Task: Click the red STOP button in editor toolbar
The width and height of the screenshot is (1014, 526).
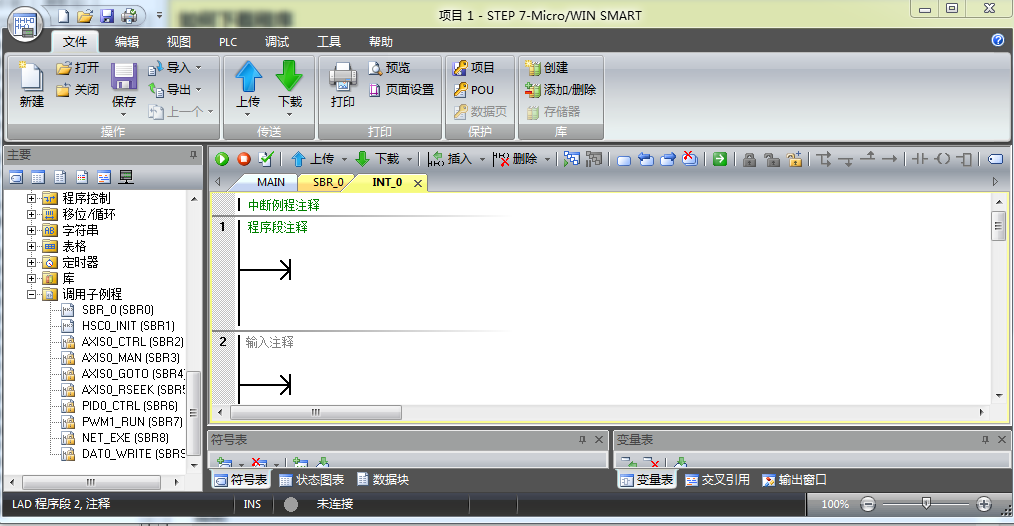Action: click(243, 159)
